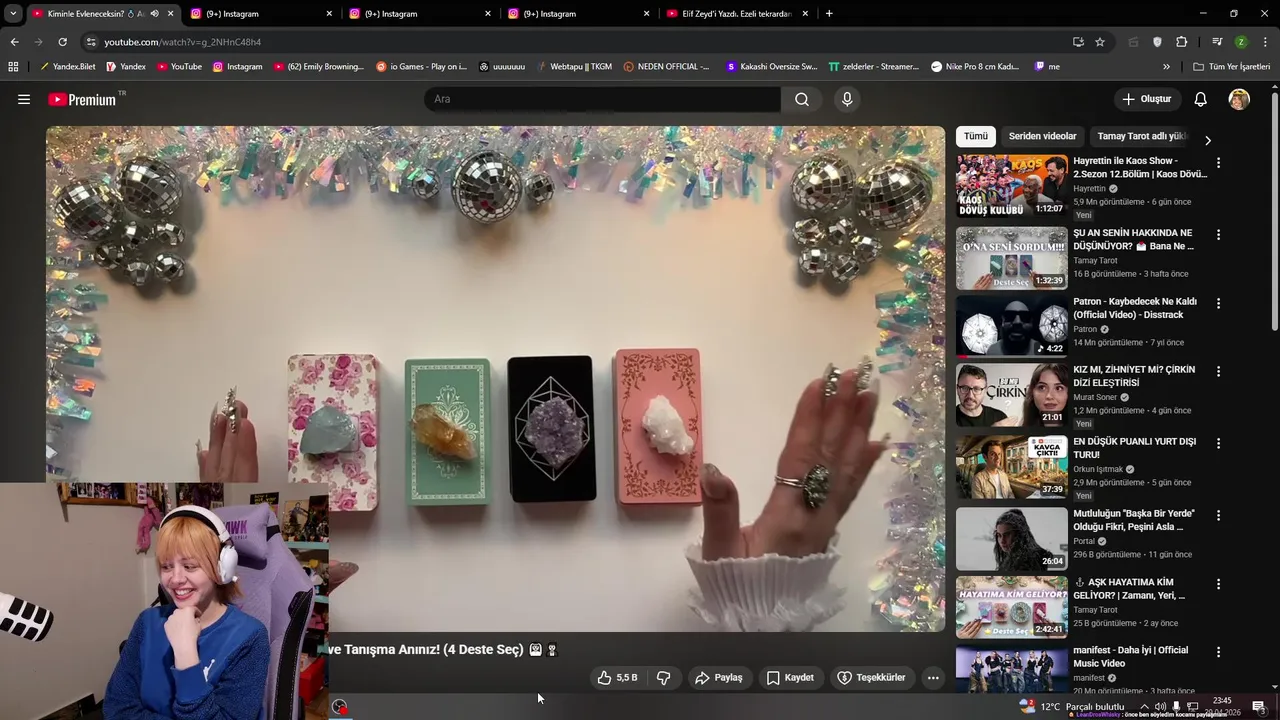
Task: Switch to the first Instagram tab
Action: [262, 14]
